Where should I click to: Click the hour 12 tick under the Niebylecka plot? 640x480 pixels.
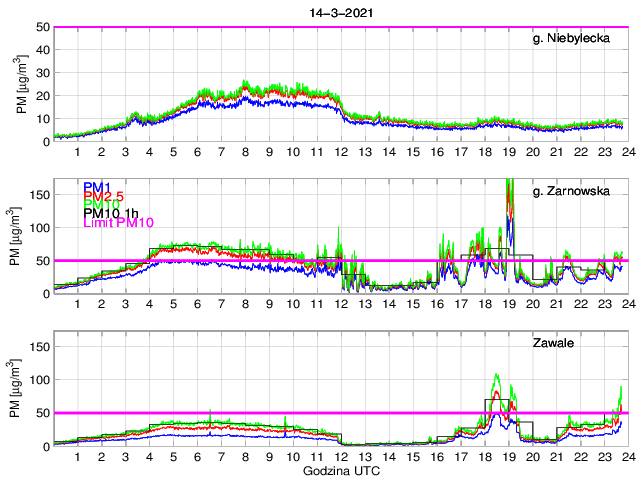click(340, 152)
